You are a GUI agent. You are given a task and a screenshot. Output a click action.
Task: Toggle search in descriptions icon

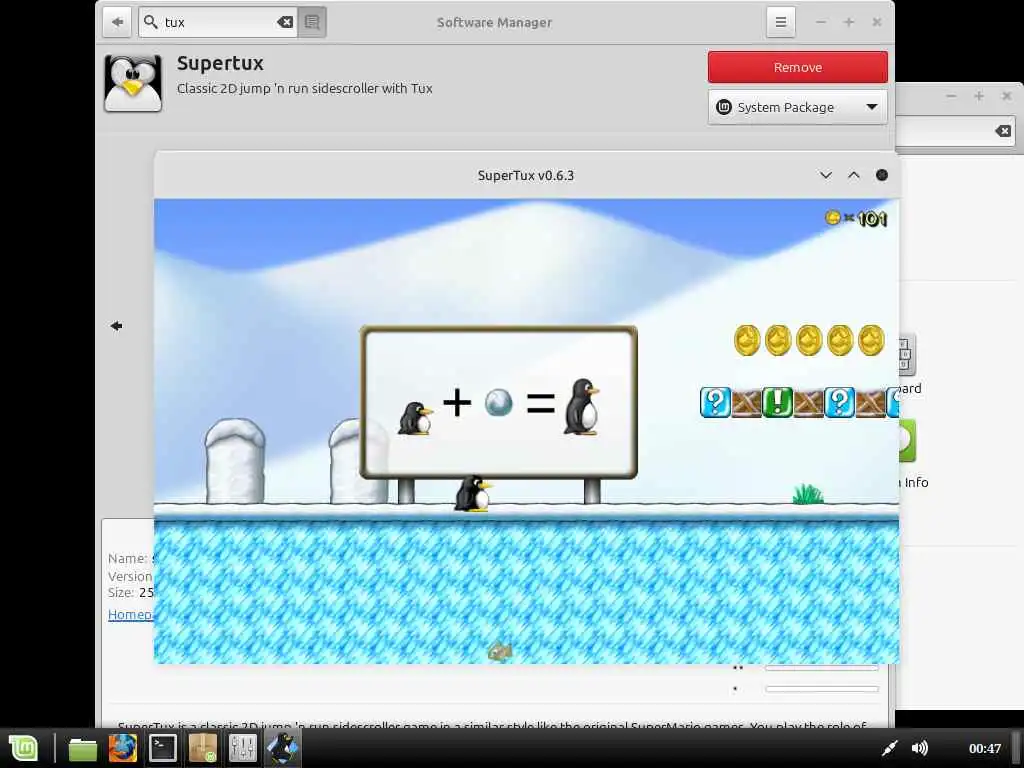(x=312, y=22)
